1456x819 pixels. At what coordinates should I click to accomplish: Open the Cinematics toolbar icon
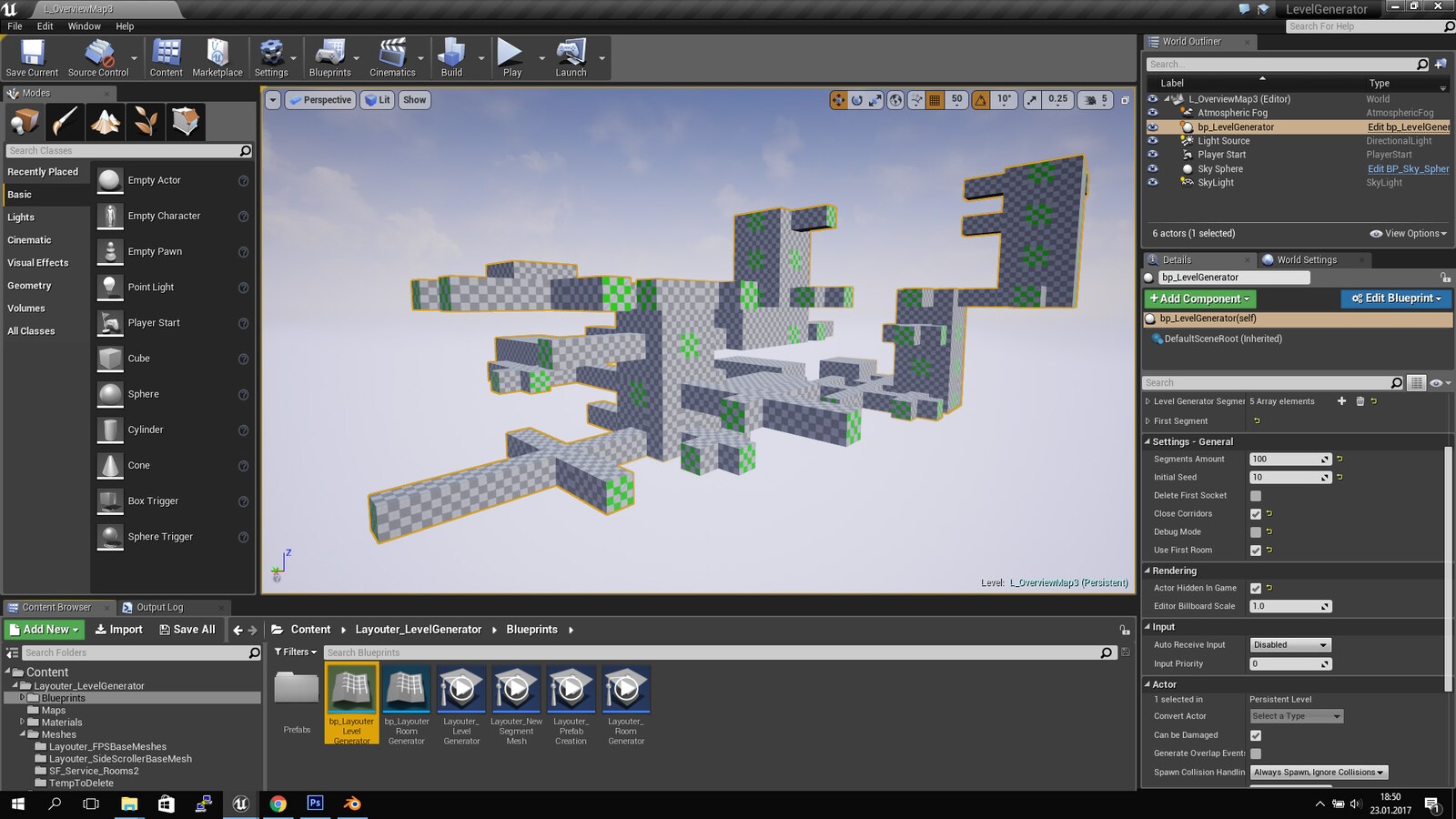392,57
